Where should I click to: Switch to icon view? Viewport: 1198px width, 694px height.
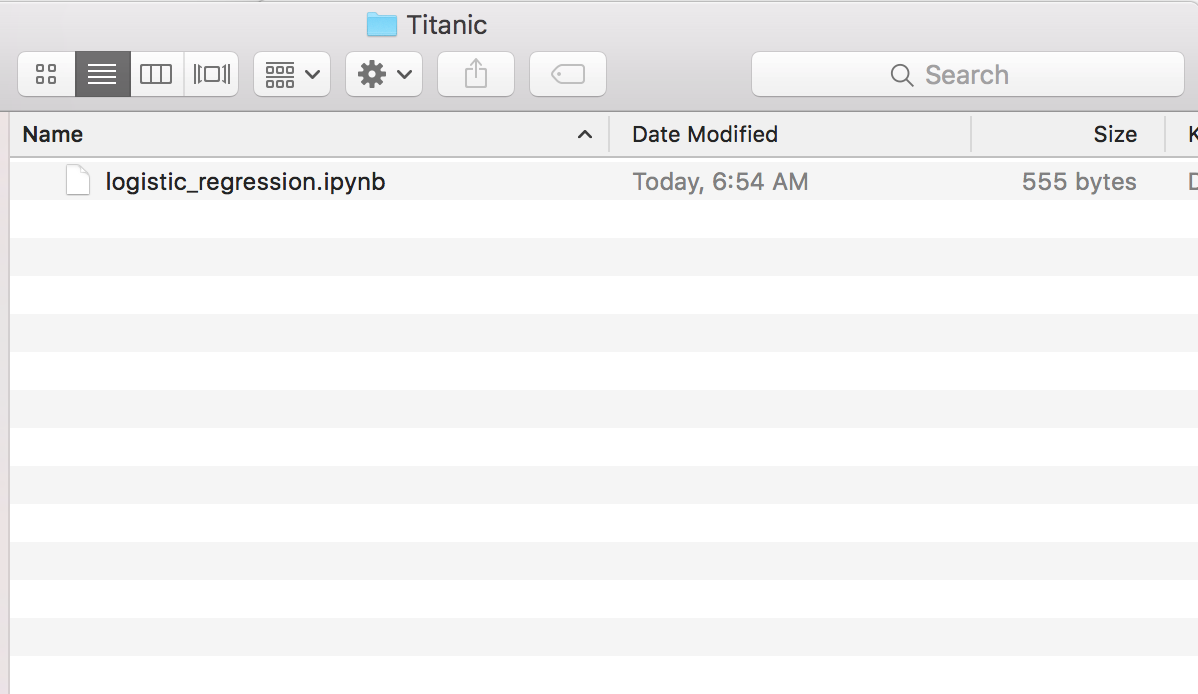click(46, 74)
